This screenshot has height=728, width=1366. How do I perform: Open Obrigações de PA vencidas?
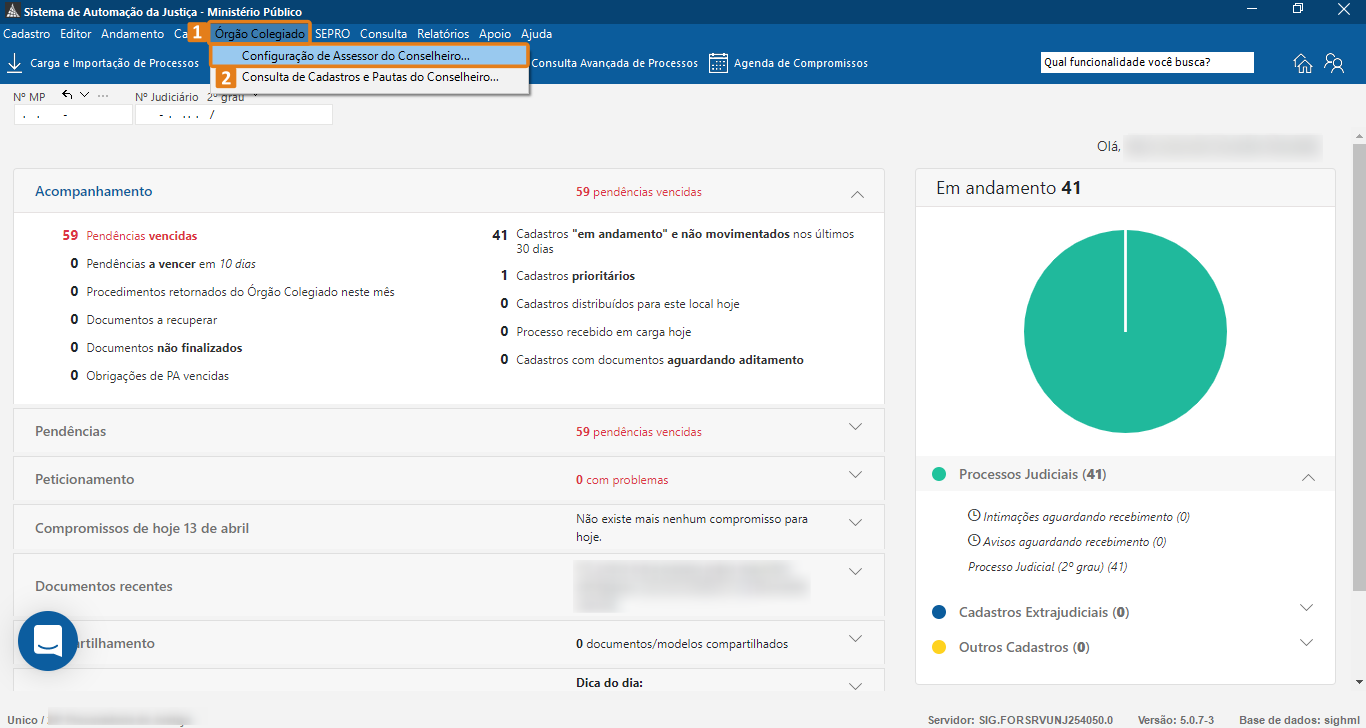tap(150, 376)
